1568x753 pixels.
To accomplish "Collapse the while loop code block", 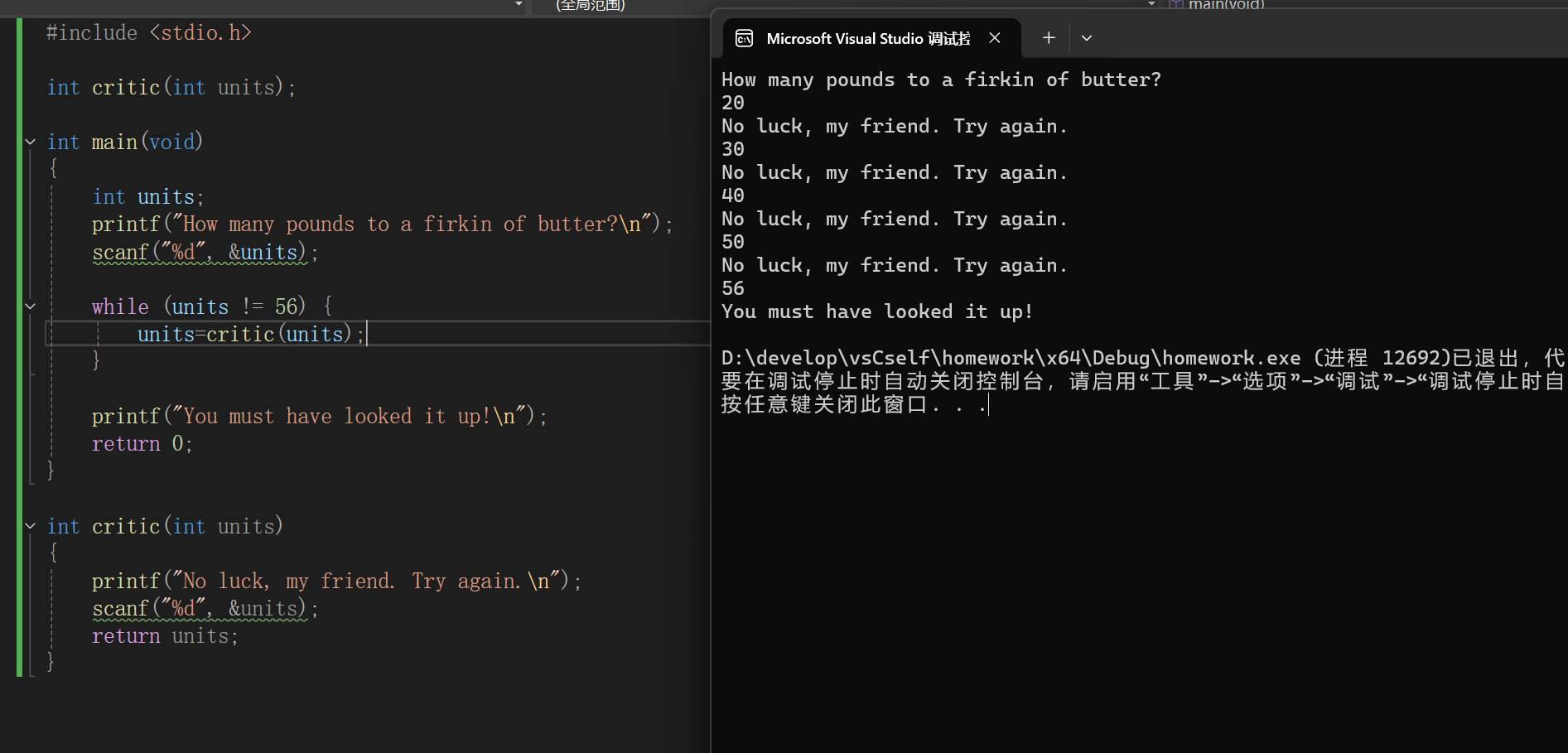I will [x=31, y=307].
